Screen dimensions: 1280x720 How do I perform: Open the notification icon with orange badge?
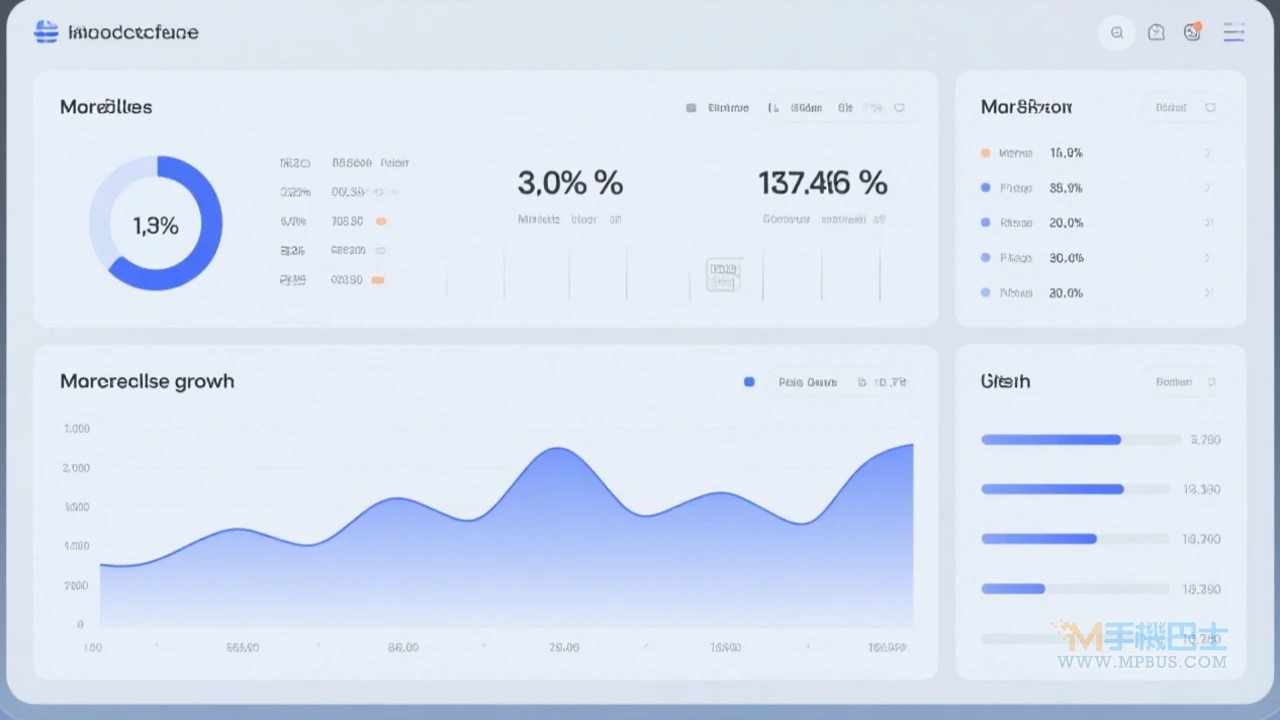(x=1192, y=32)
